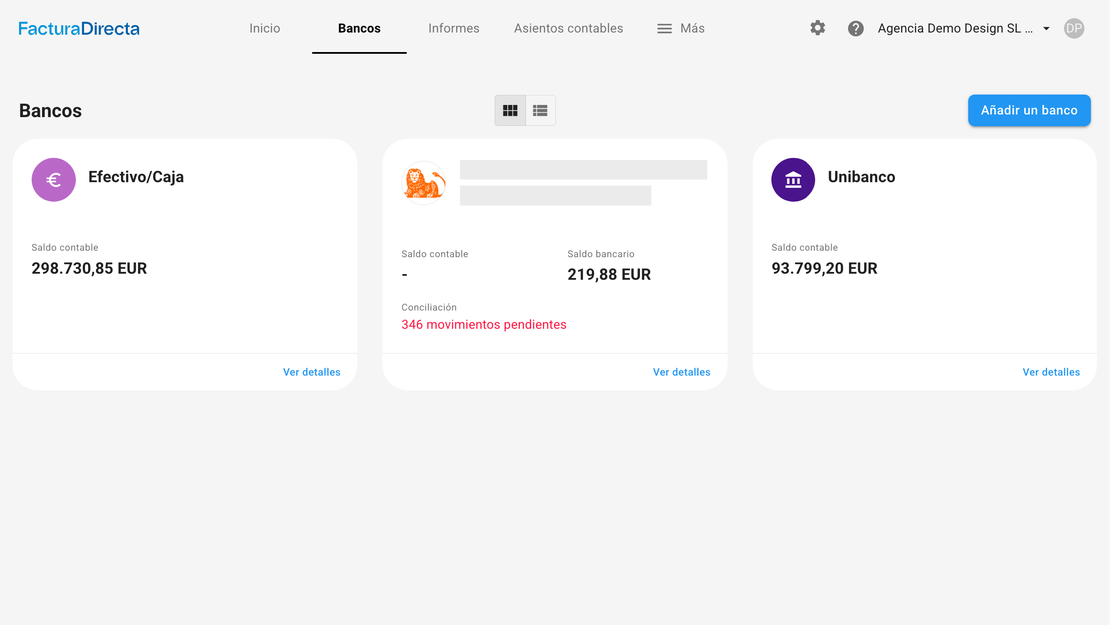Click the Unibanco bank building icon
Viewport: 1110px width, 625px height.
[793, 180]
